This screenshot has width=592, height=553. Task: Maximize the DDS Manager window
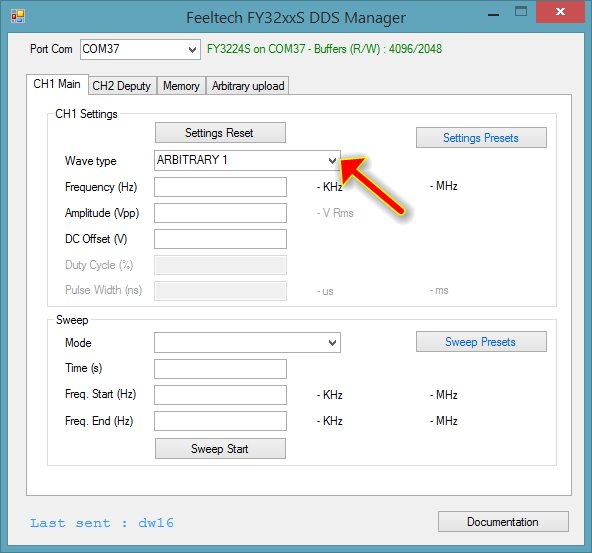click(x=521, y=11)
